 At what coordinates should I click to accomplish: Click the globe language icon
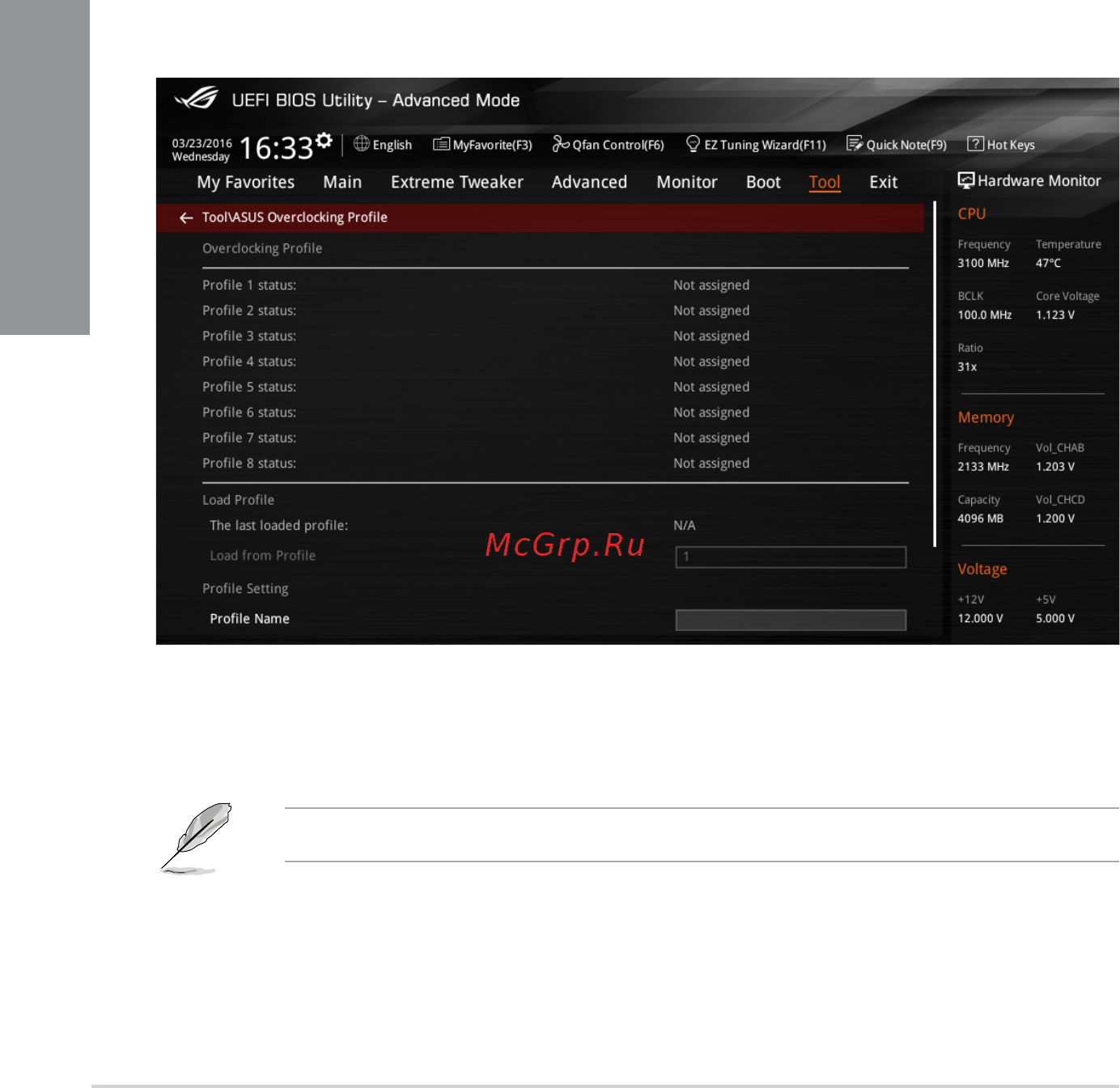coord(362,144)
